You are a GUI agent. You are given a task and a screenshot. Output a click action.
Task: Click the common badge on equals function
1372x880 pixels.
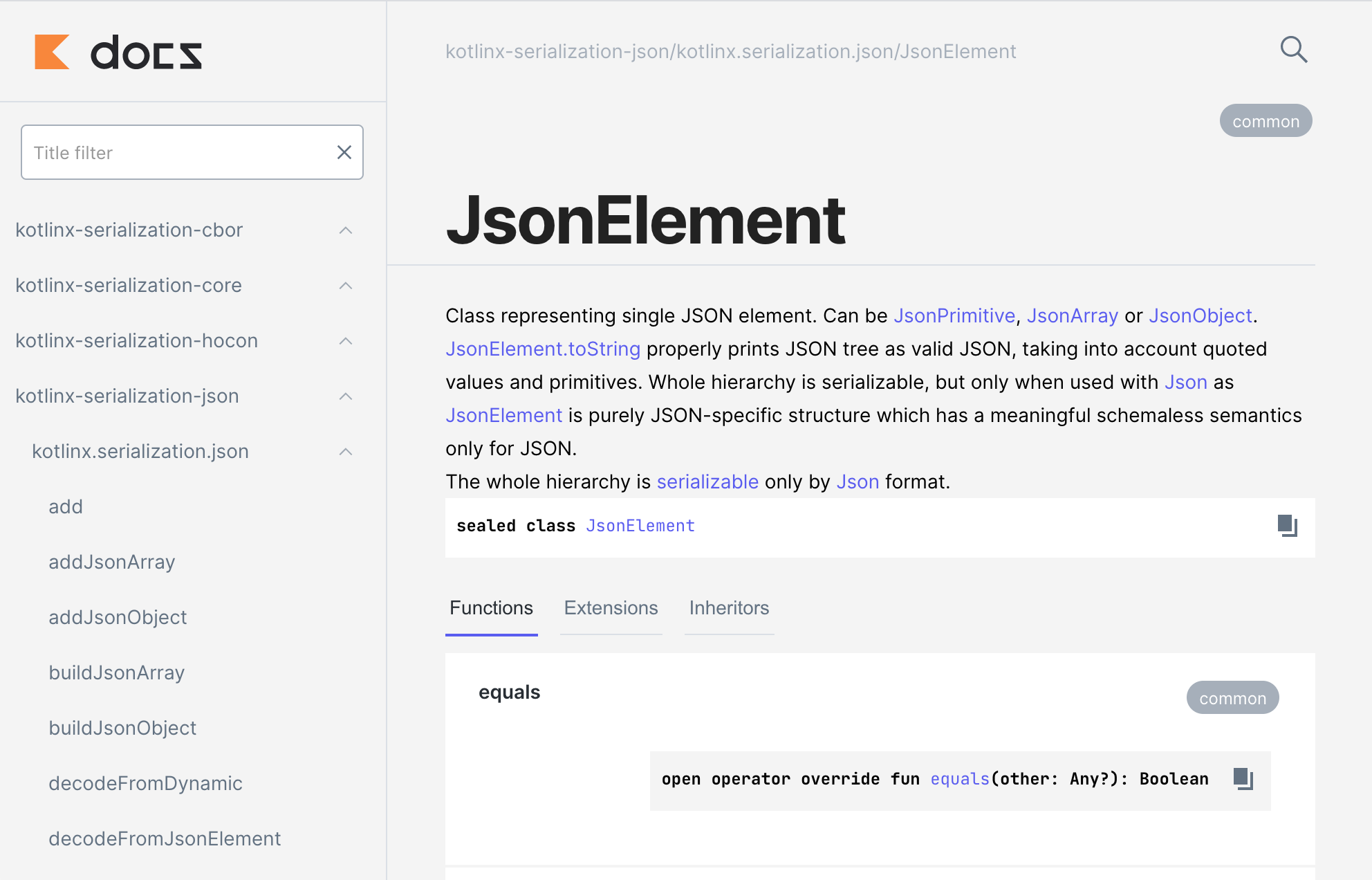click(1232, 697)
